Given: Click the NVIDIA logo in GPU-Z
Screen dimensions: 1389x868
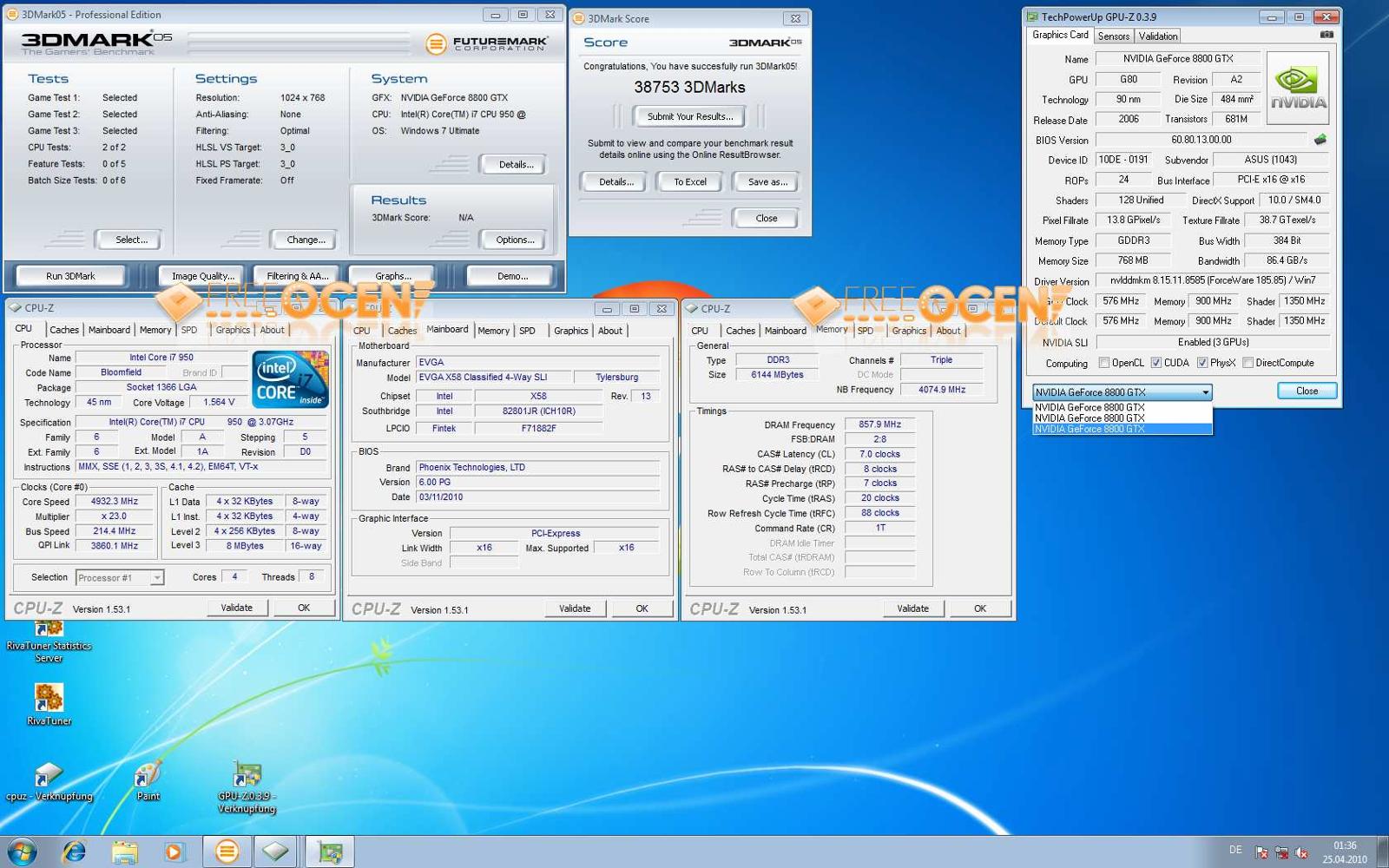Looking at the screenshot, I should pos(1298,88).
